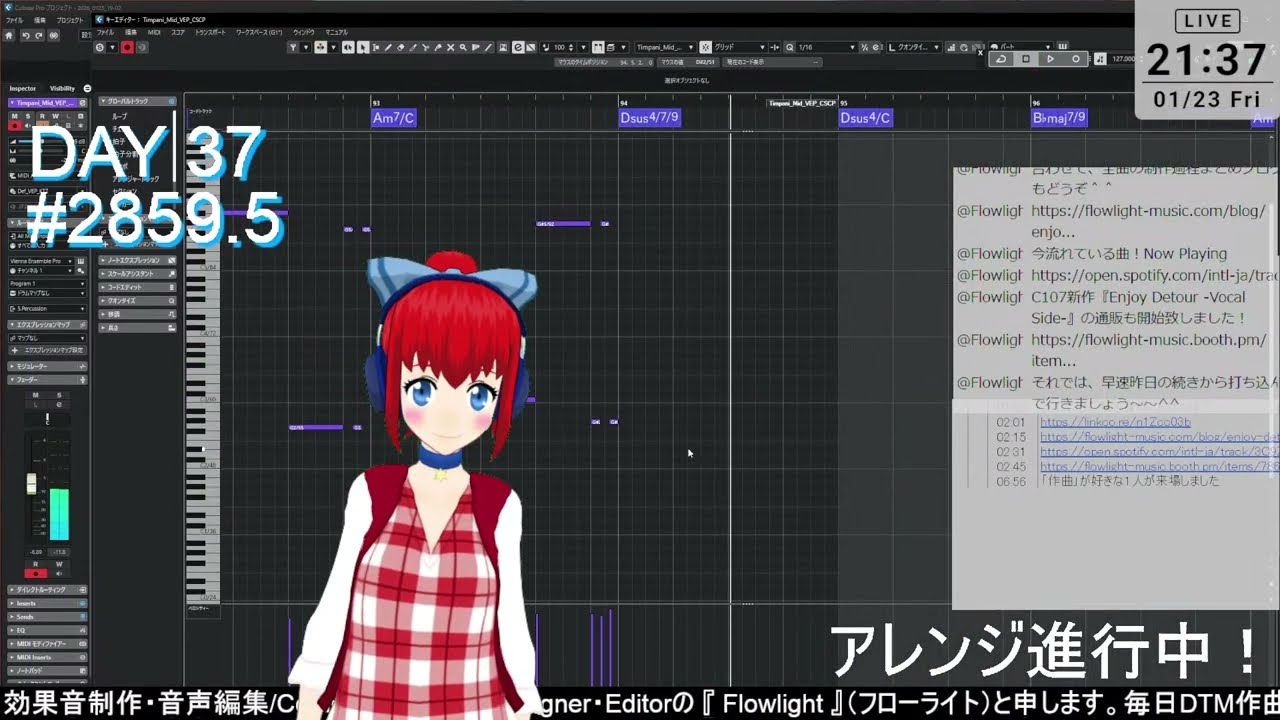Click the Q quantize icon
The height and width of the screenshot is (720, 1280).
click(x=790, y=47)
